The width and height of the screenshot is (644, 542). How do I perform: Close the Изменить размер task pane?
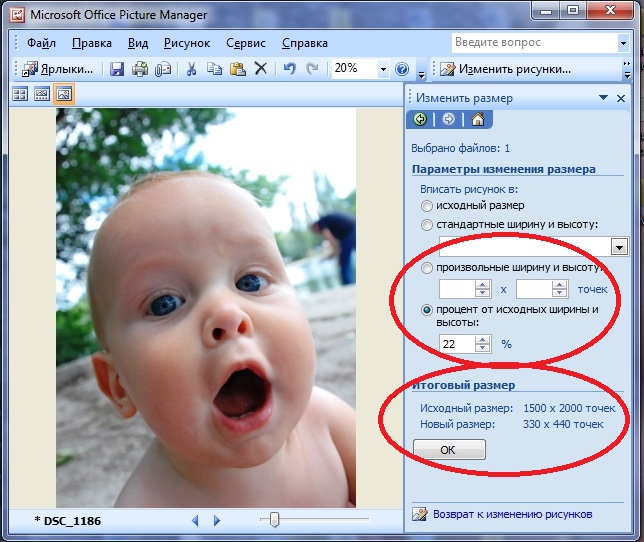tap(621, 99)
